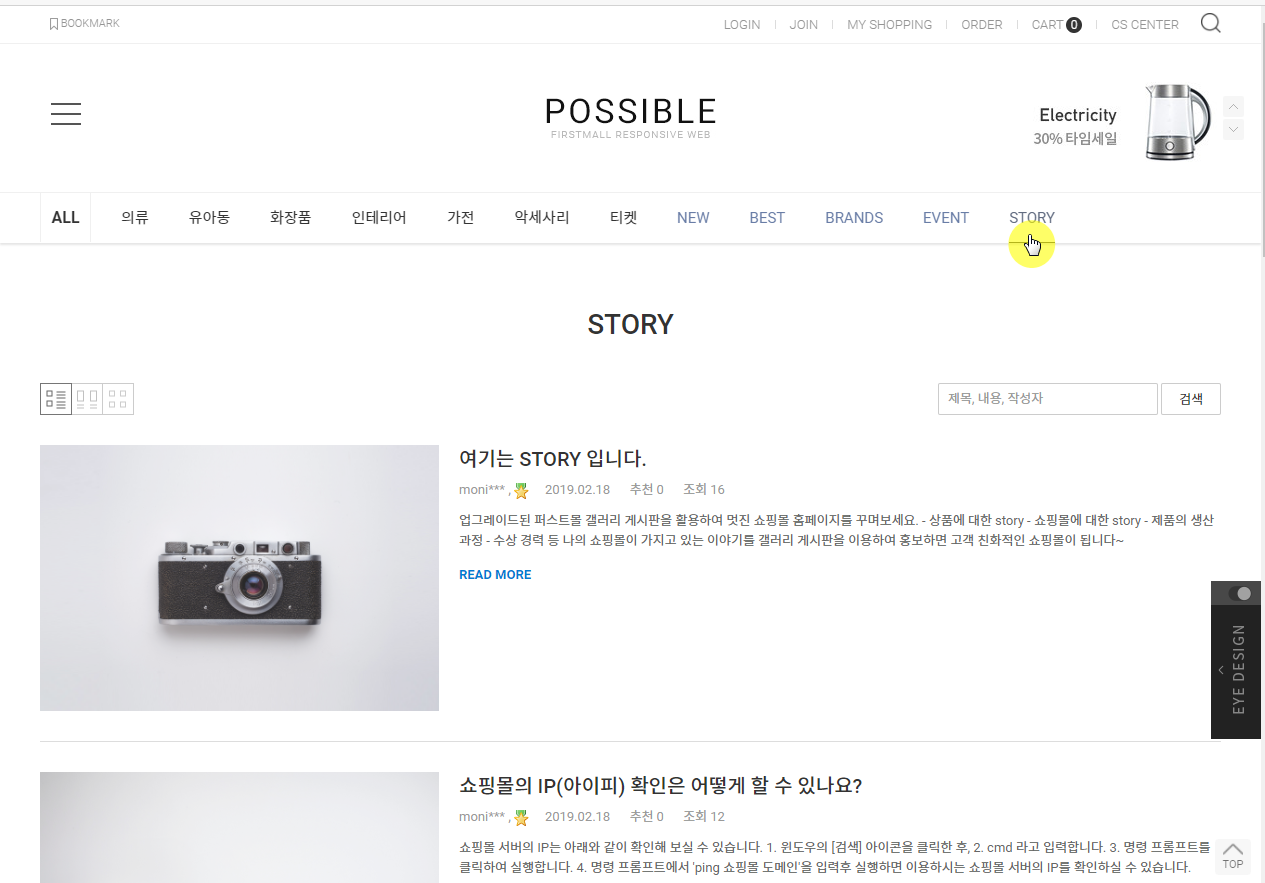Expand the EYE DESIGN side panel
Image resolution: width=1265 pixels, height=883 pixels.
coord(1221,670)
